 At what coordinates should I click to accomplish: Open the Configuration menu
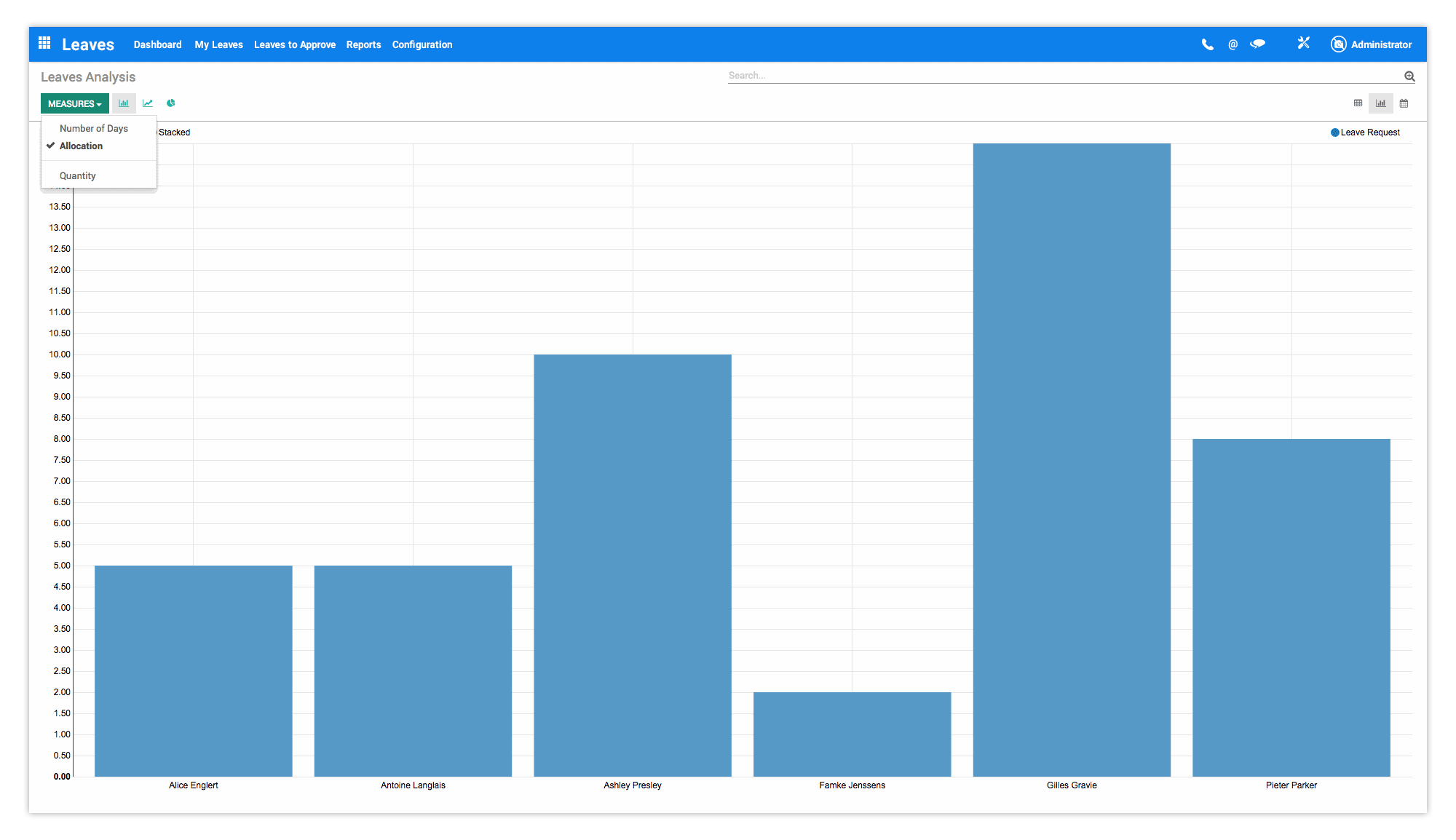point(422,44)
